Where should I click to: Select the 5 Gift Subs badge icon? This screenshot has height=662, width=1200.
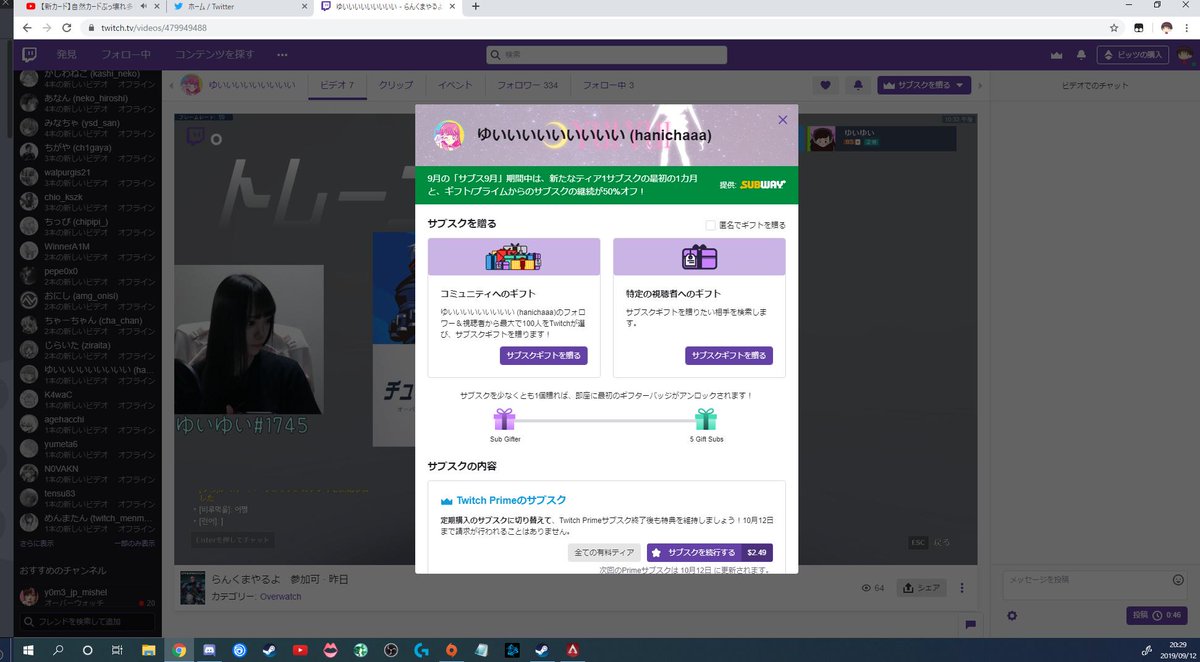point(706,419)
